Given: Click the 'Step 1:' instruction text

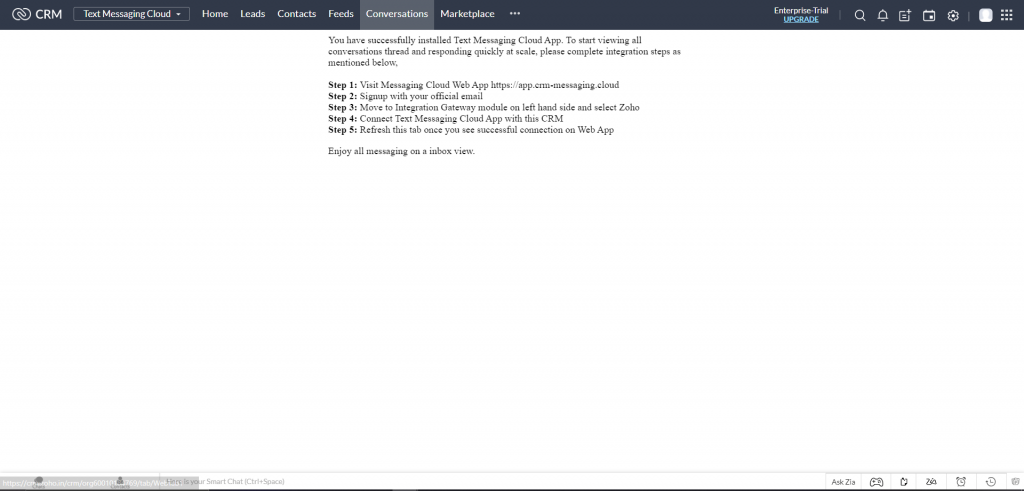Looking at the screenshot, I should click(x=473, y=85).
